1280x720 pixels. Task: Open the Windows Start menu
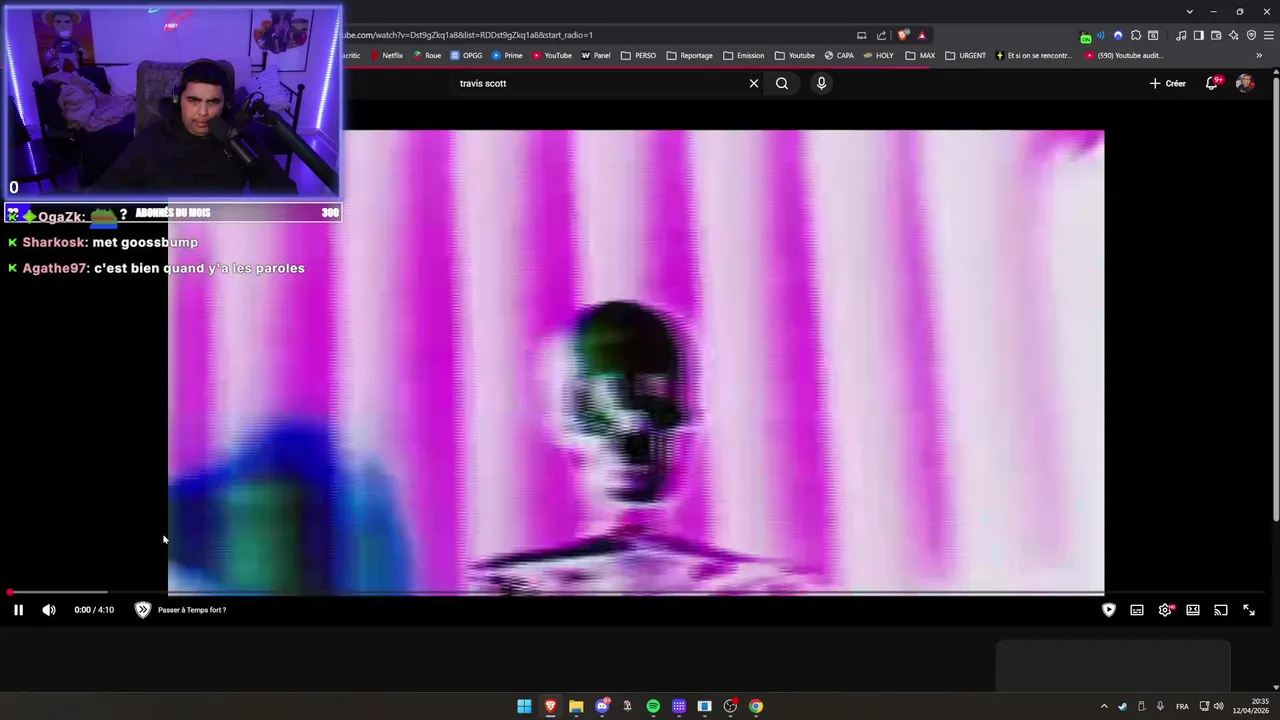[x=524, y=706]
